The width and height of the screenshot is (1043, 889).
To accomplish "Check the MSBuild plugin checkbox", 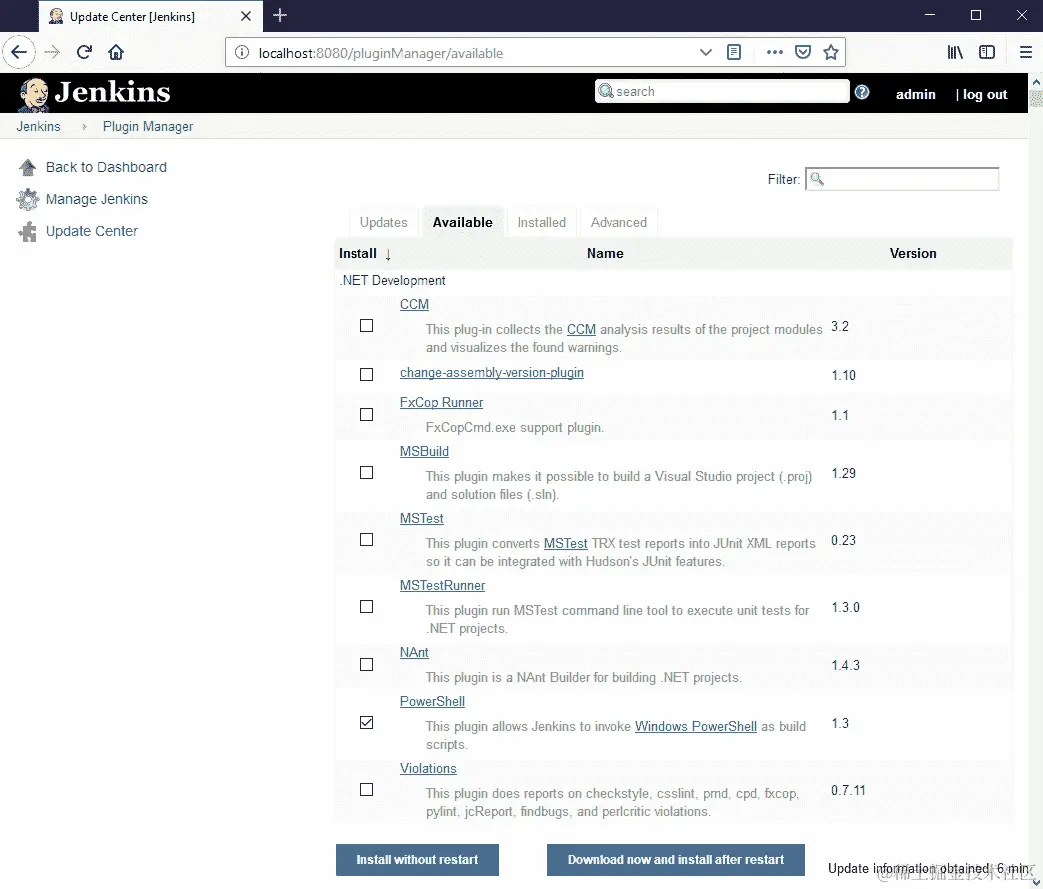I will 367,472.
